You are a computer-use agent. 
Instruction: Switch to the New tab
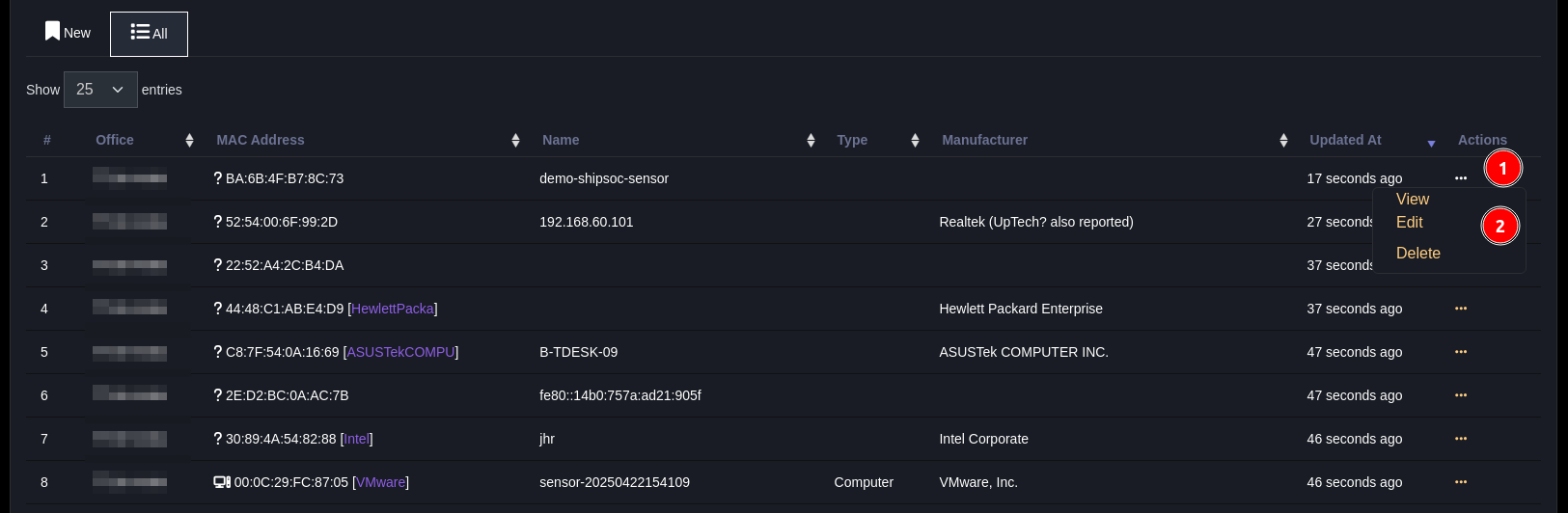tap(68, 33)
